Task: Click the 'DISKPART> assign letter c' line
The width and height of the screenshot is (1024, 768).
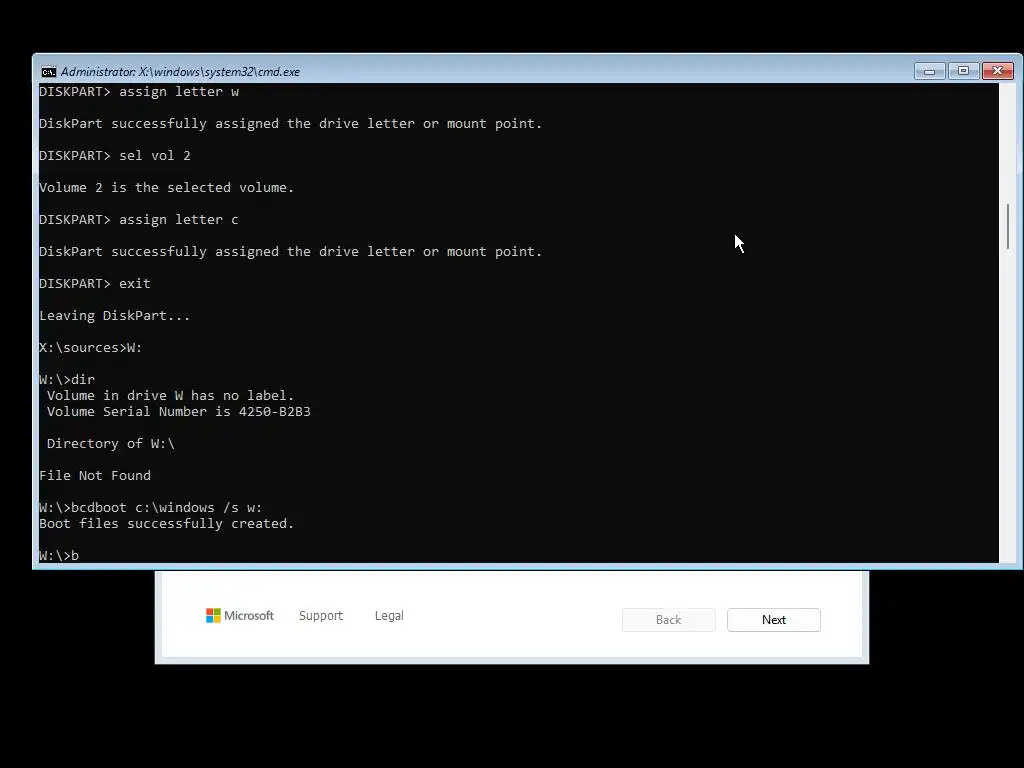Action: (x=139, y=219)
